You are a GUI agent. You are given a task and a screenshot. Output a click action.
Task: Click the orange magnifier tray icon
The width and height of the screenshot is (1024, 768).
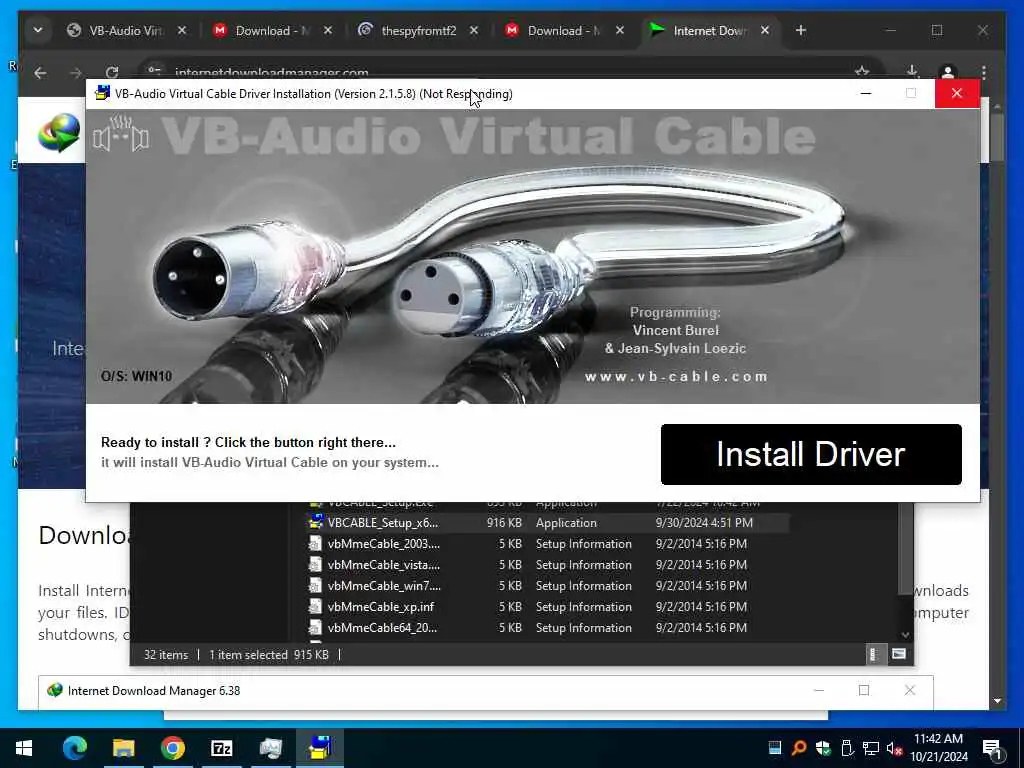coord(799,748)
